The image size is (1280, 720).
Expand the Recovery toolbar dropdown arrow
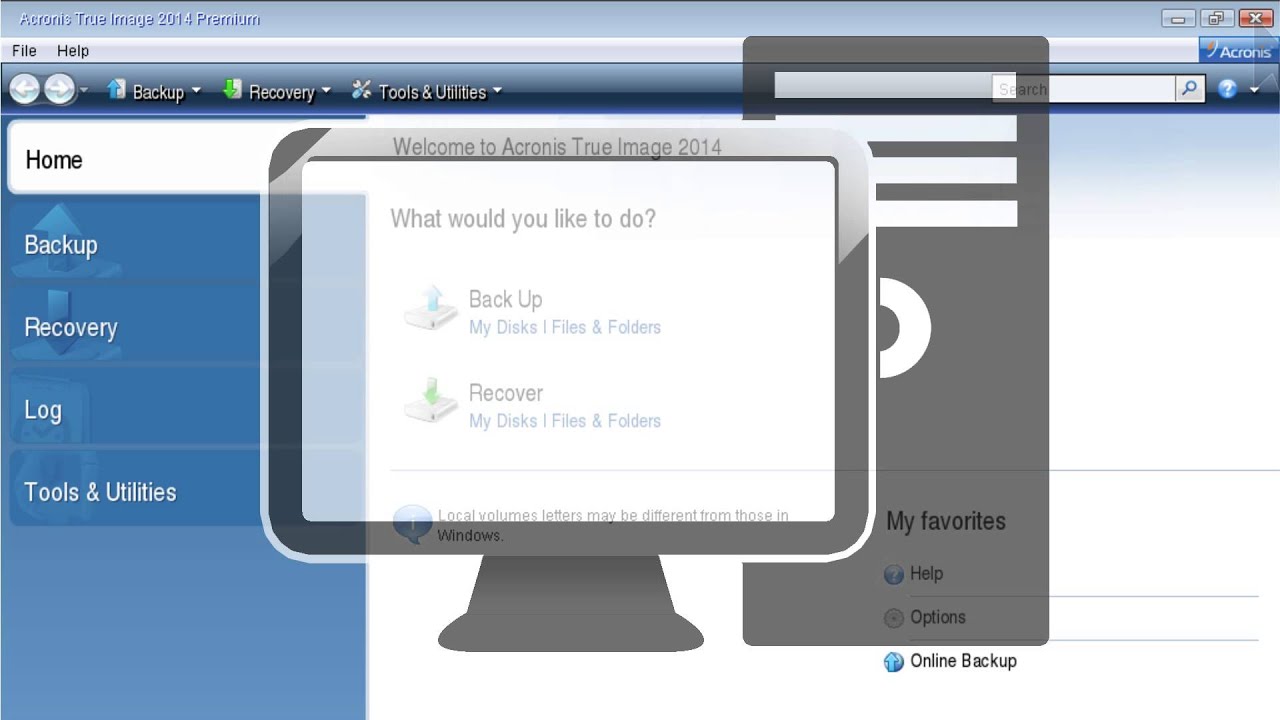[325, 91]
